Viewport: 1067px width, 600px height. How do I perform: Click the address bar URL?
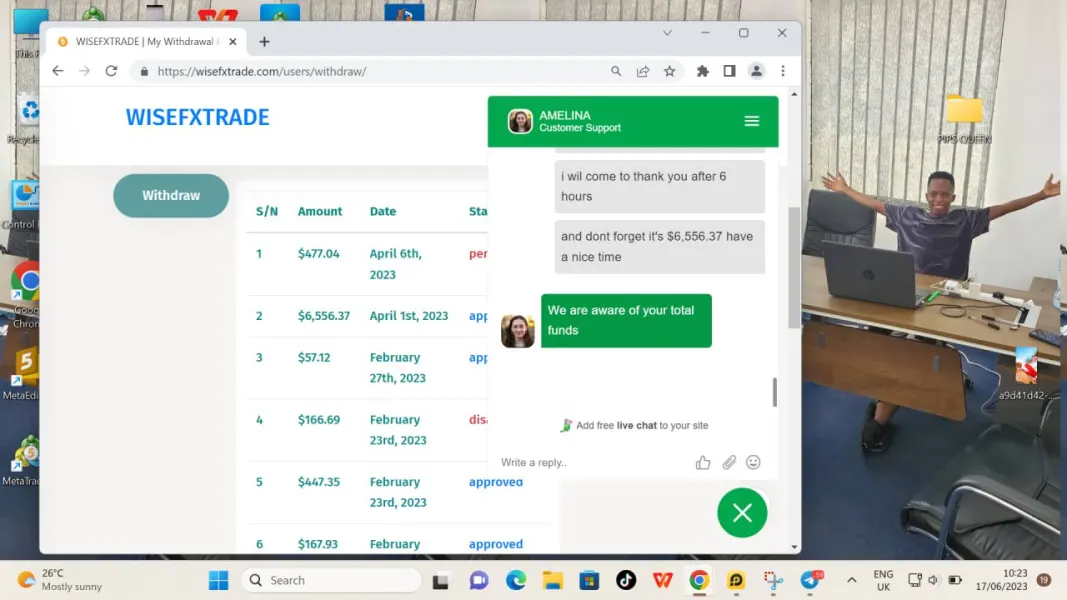click(x=262, y=71)
